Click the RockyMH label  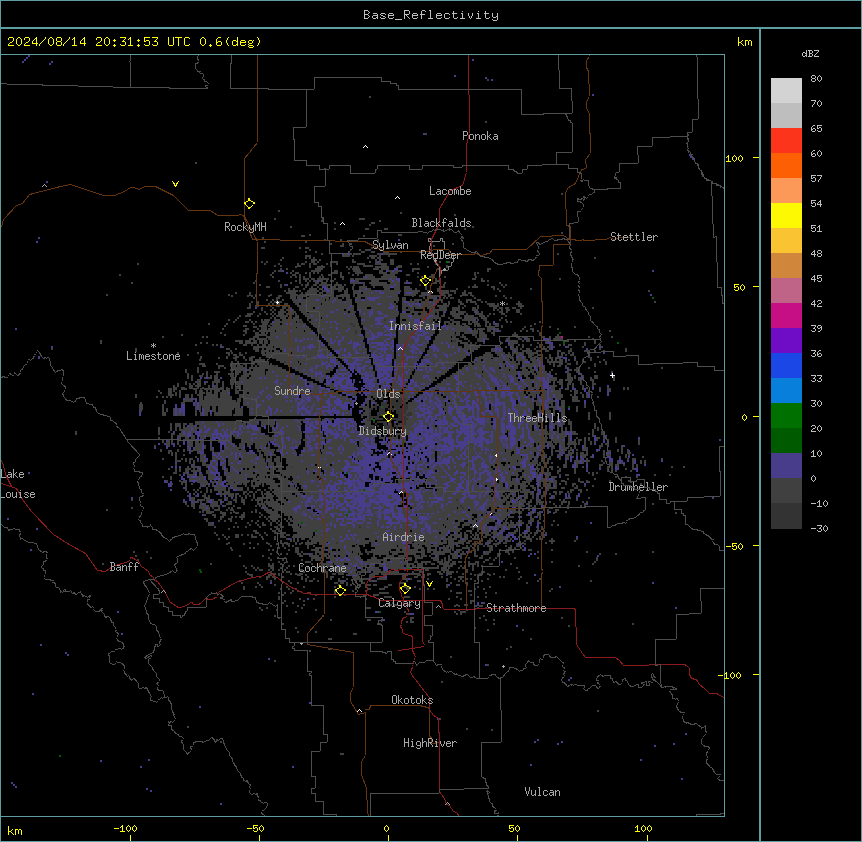(x=245, y=227)
